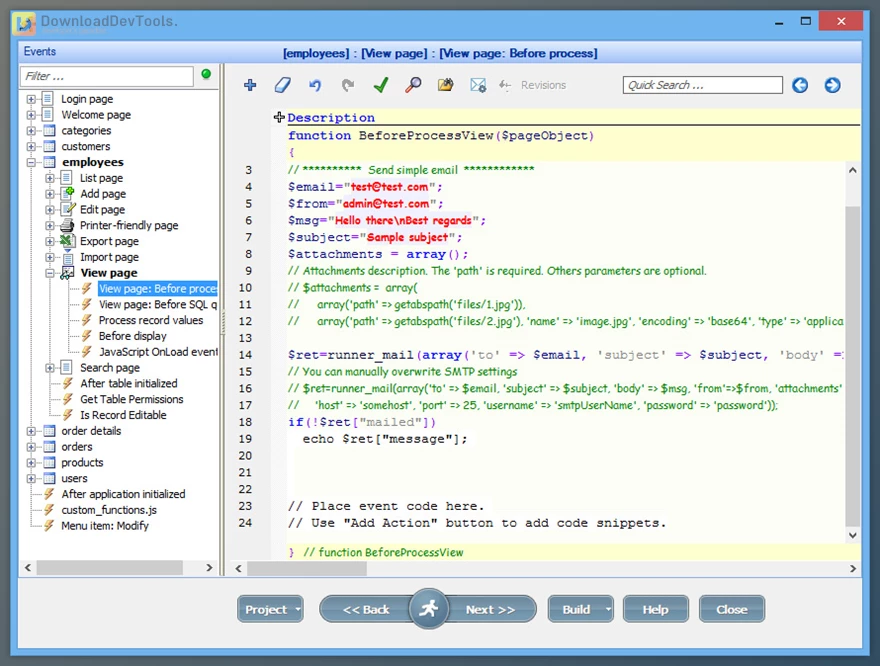Collapse the employees table tree node
The width and height of the screenshot is (880, 666).
pyautogui.click(x=32, y=162)
